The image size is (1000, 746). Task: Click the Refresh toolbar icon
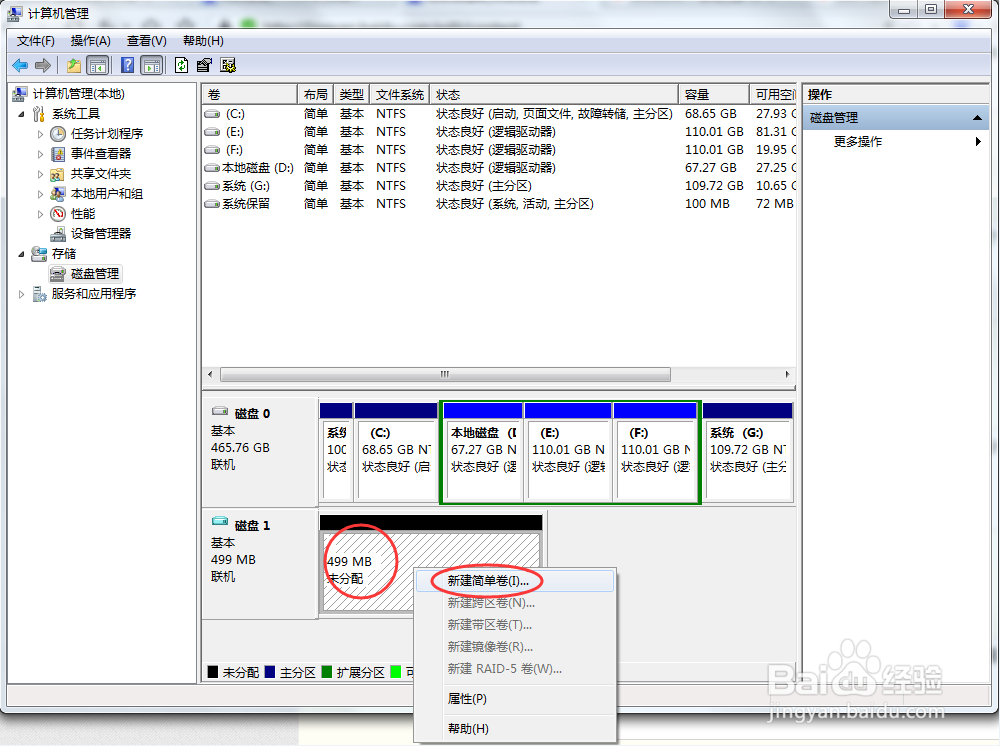tap(181, 65)
